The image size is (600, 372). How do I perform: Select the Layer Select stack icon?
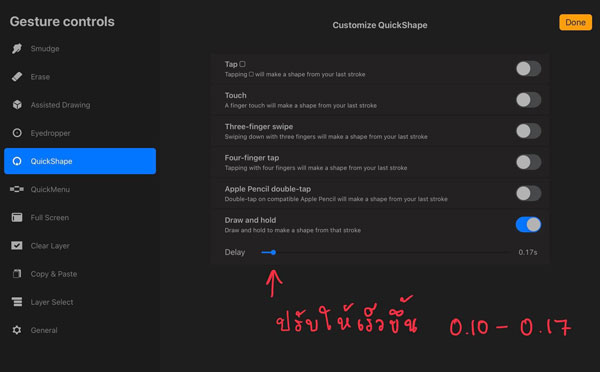17,302
